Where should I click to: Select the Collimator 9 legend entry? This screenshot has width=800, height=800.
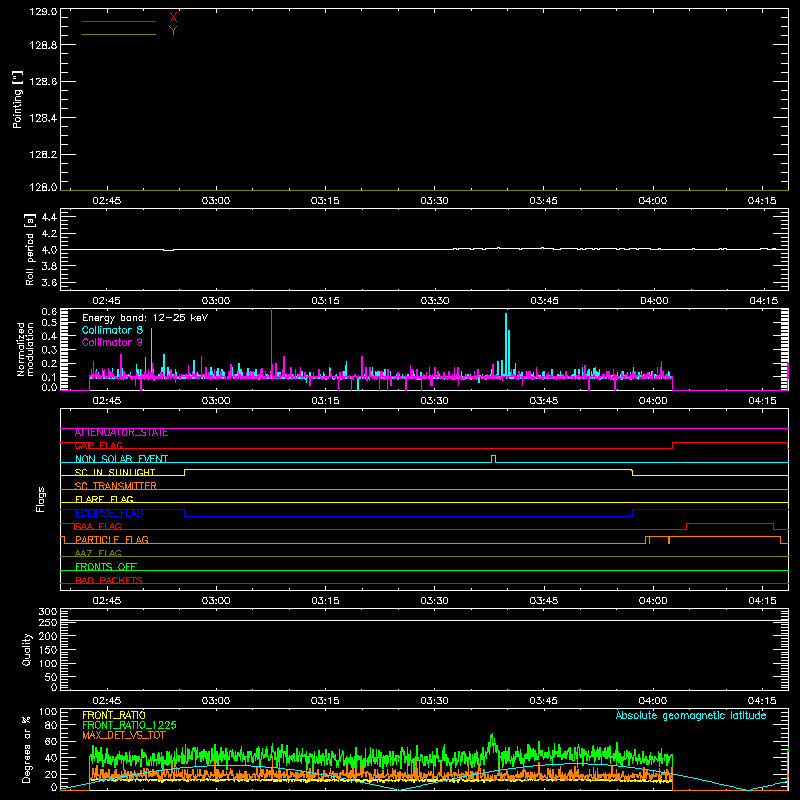point(112,342)
